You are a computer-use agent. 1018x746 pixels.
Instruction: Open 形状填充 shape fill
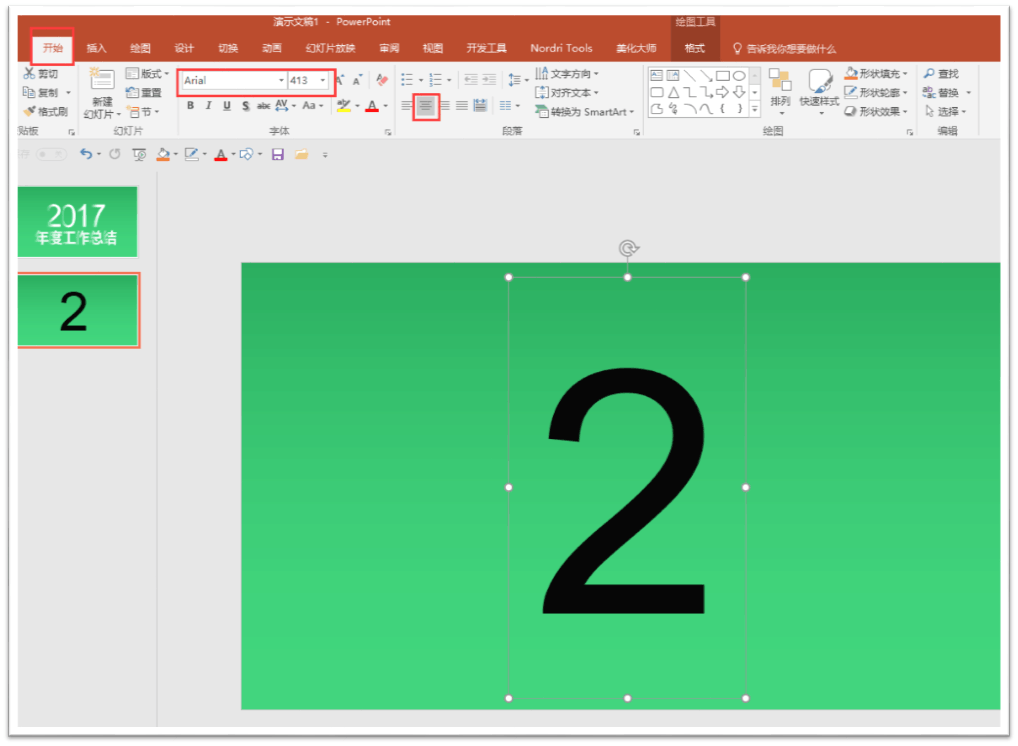[x=876, y=74]
